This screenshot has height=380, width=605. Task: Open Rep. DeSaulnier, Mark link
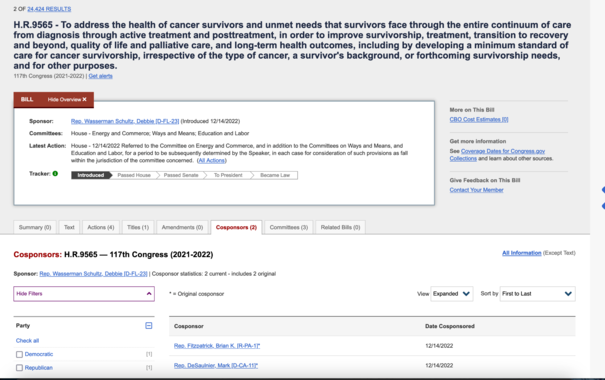pyautogui.click(x=216, y=365)
